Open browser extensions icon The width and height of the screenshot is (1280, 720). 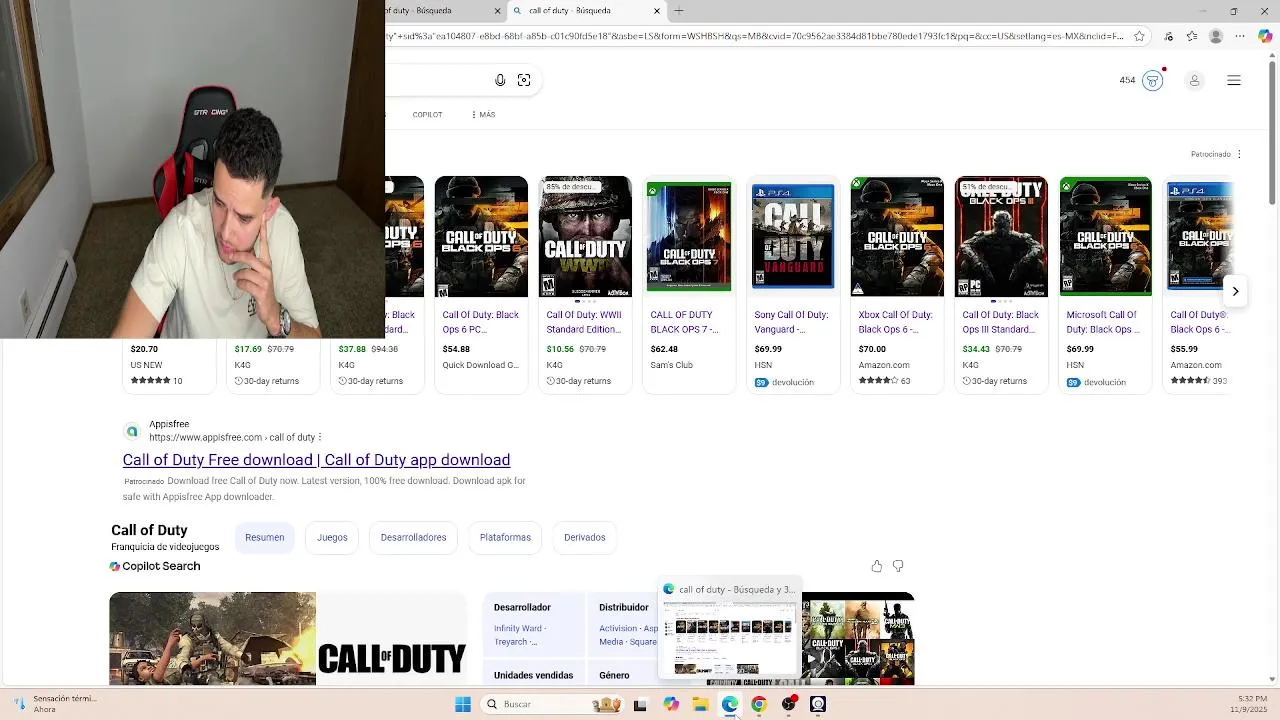click(x=1168, y=36)
